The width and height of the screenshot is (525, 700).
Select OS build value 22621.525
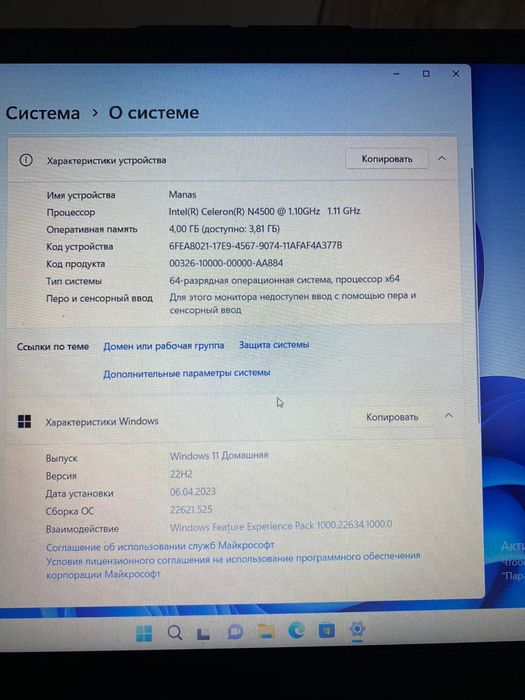(191, 509)
